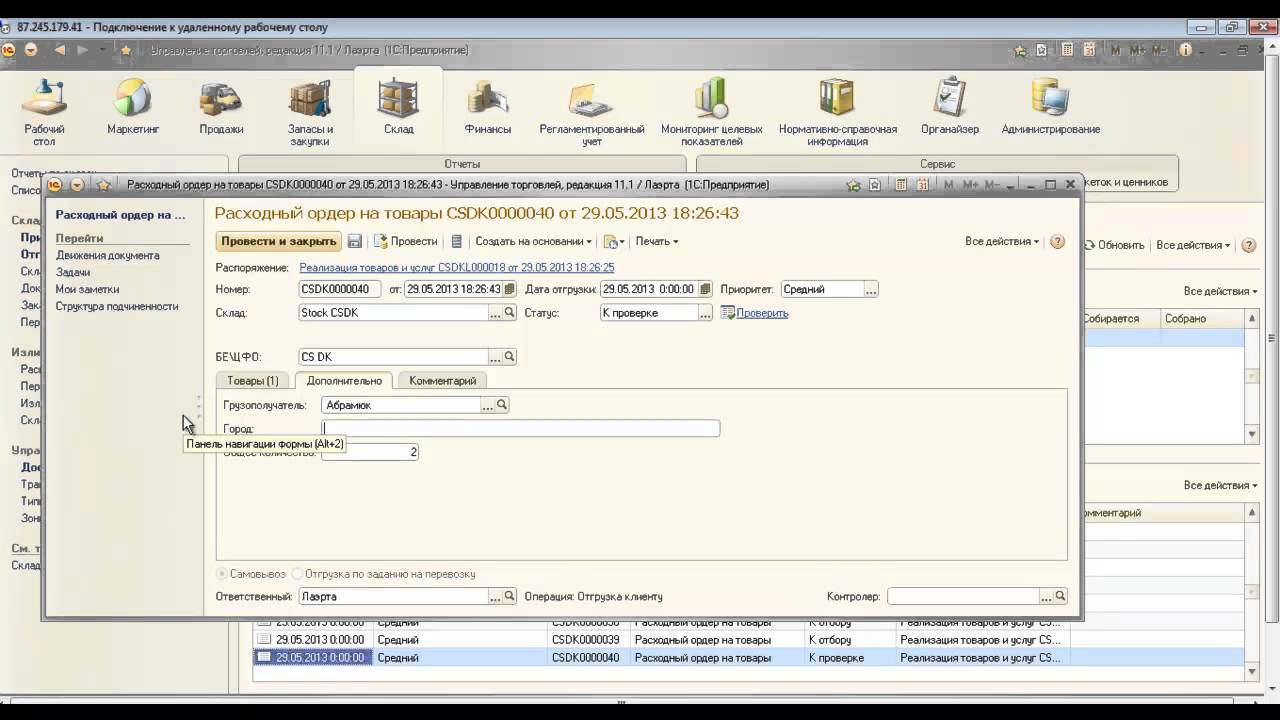Open Задачи in navigation panel

[73, 272]
